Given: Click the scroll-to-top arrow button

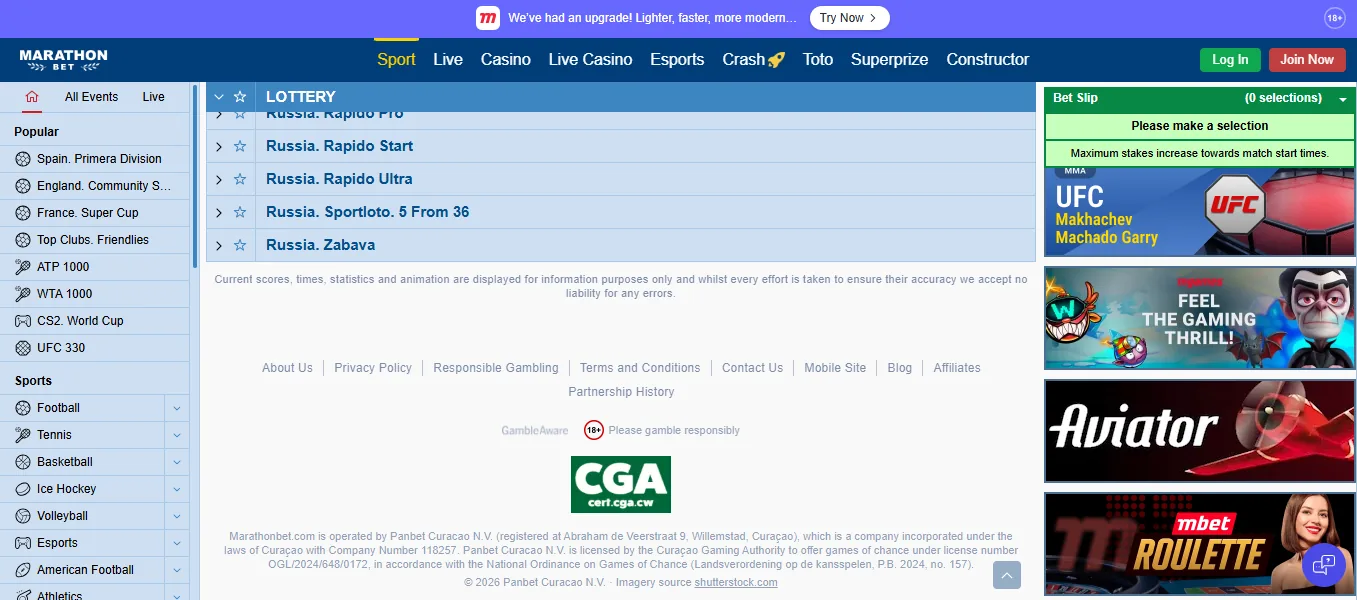Looking at the screenshot, I should click(1007, 575).
